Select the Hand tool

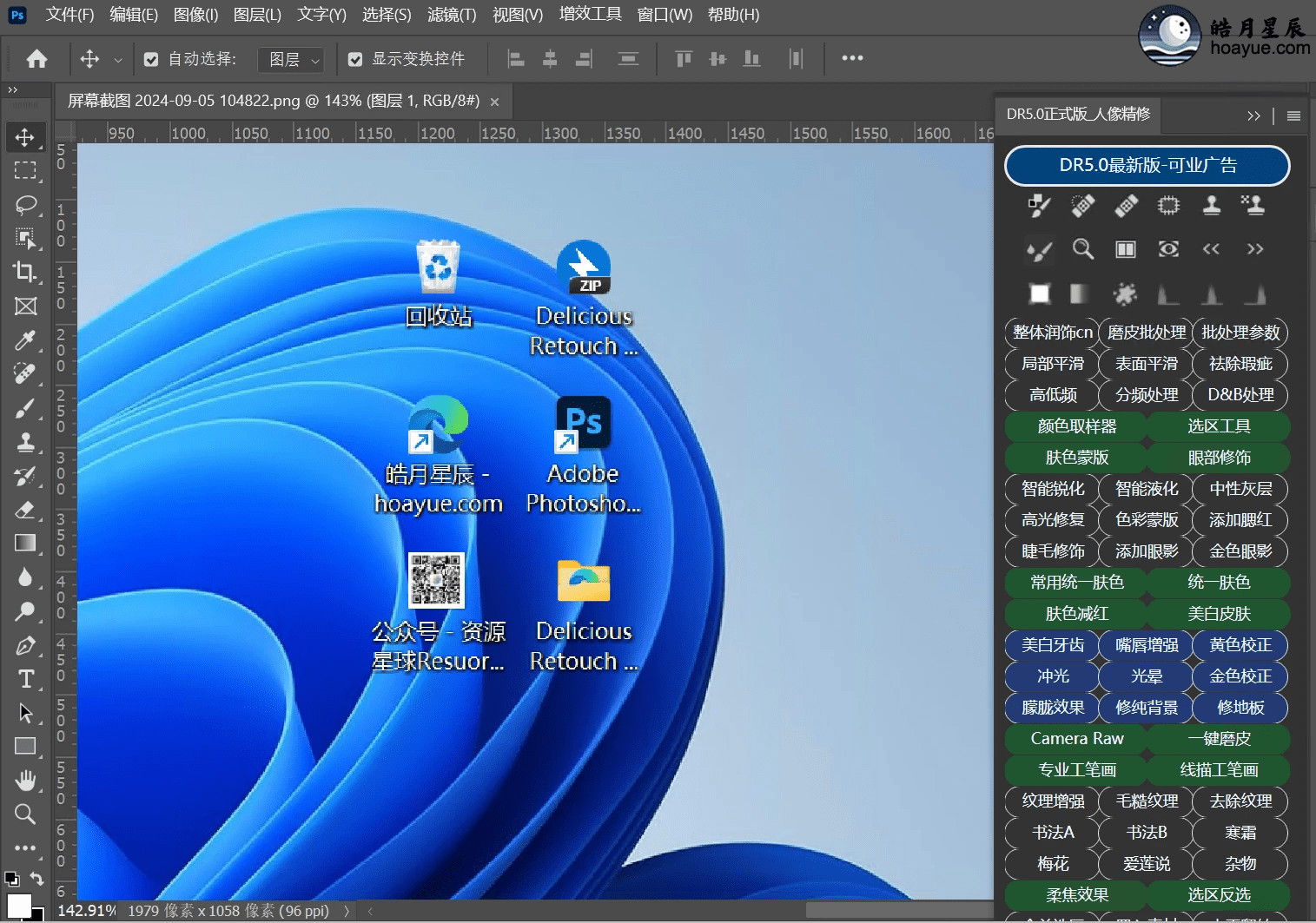[25, 780]
